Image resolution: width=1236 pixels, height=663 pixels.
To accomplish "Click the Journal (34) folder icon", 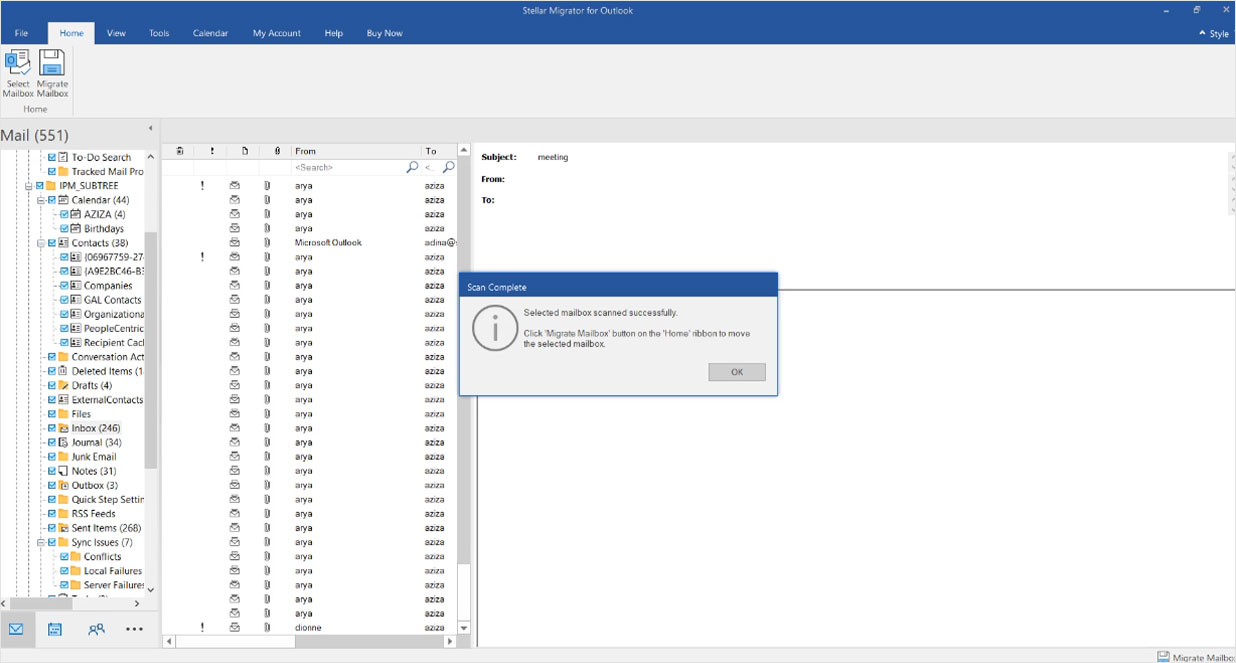I will (64, 442).
